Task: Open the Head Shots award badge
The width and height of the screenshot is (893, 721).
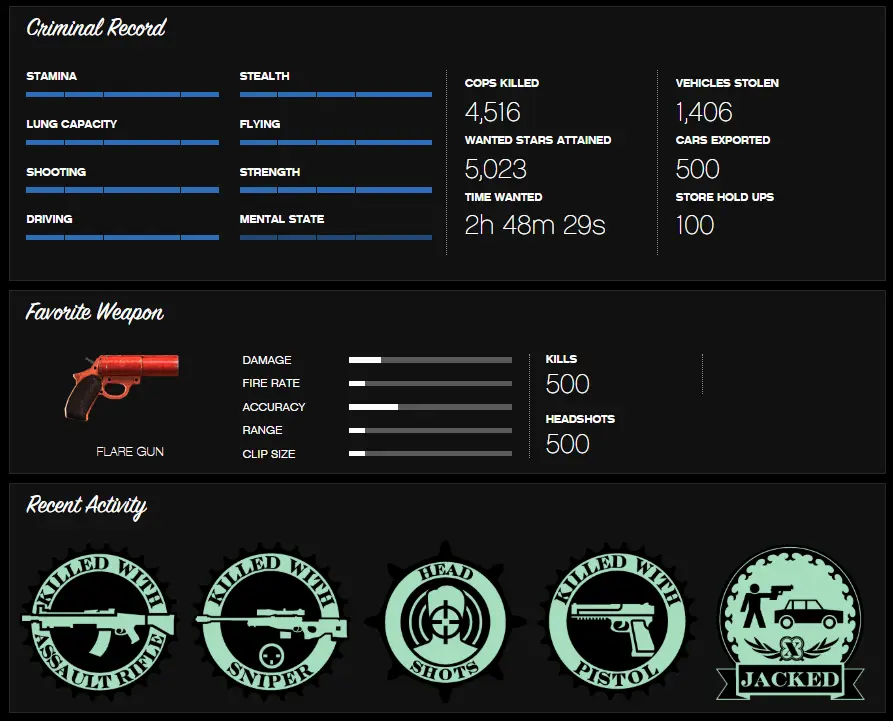Action: click(445, 621)
